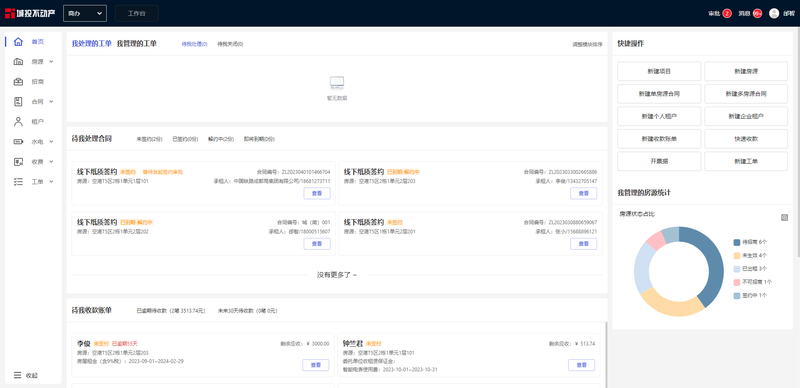The width and height of the screenshot is (800, 388).
Task: Show 未签约(2份) contracts
Action: click(149, 139)
